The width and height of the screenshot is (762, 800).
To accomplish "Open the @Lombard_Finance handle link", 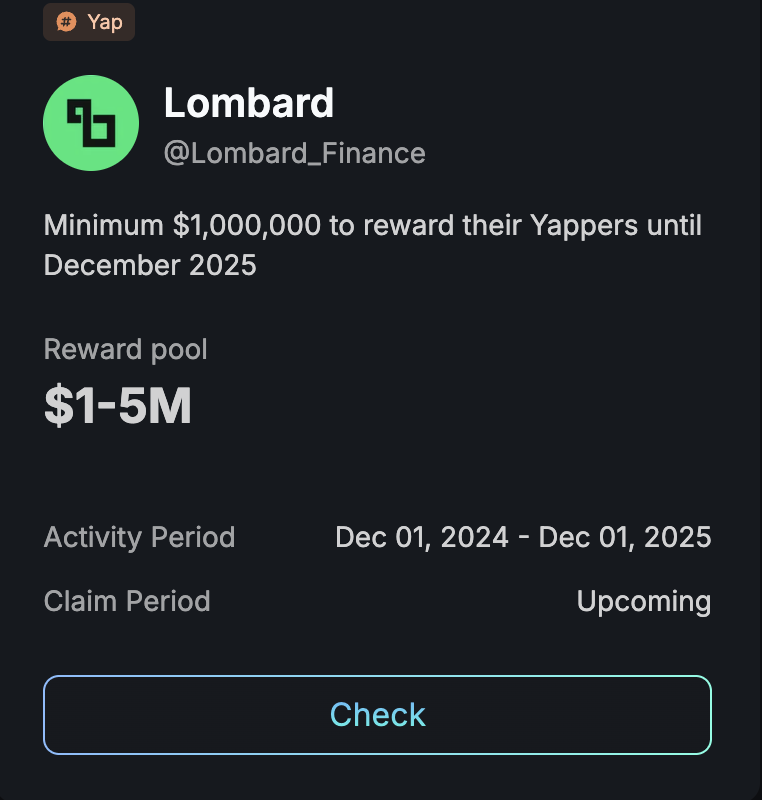I will 294,153.
